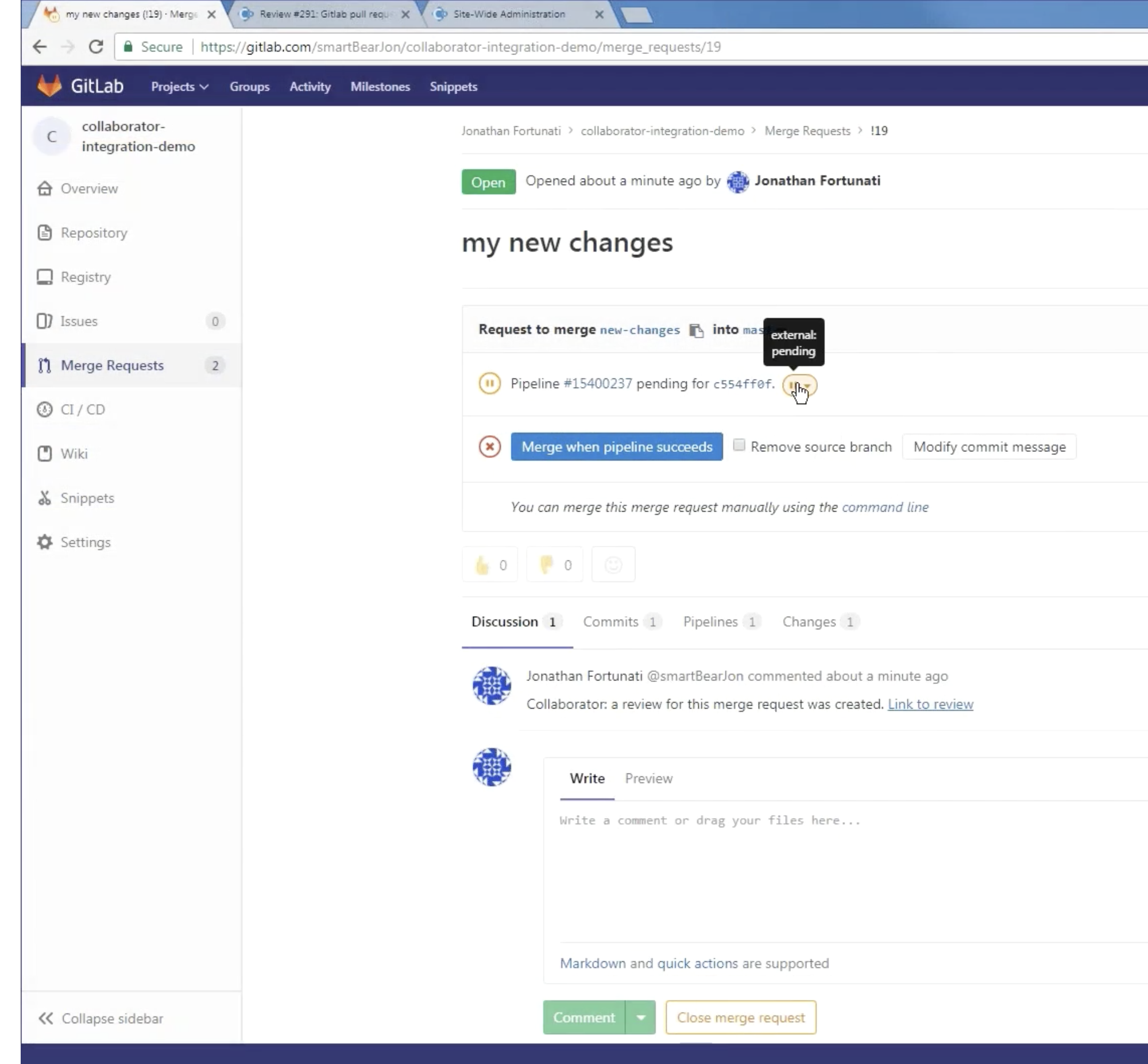This screenshot has width=1148, height=1064.
Task: Click the Wiki book icon
Action: tap(45, 454)
